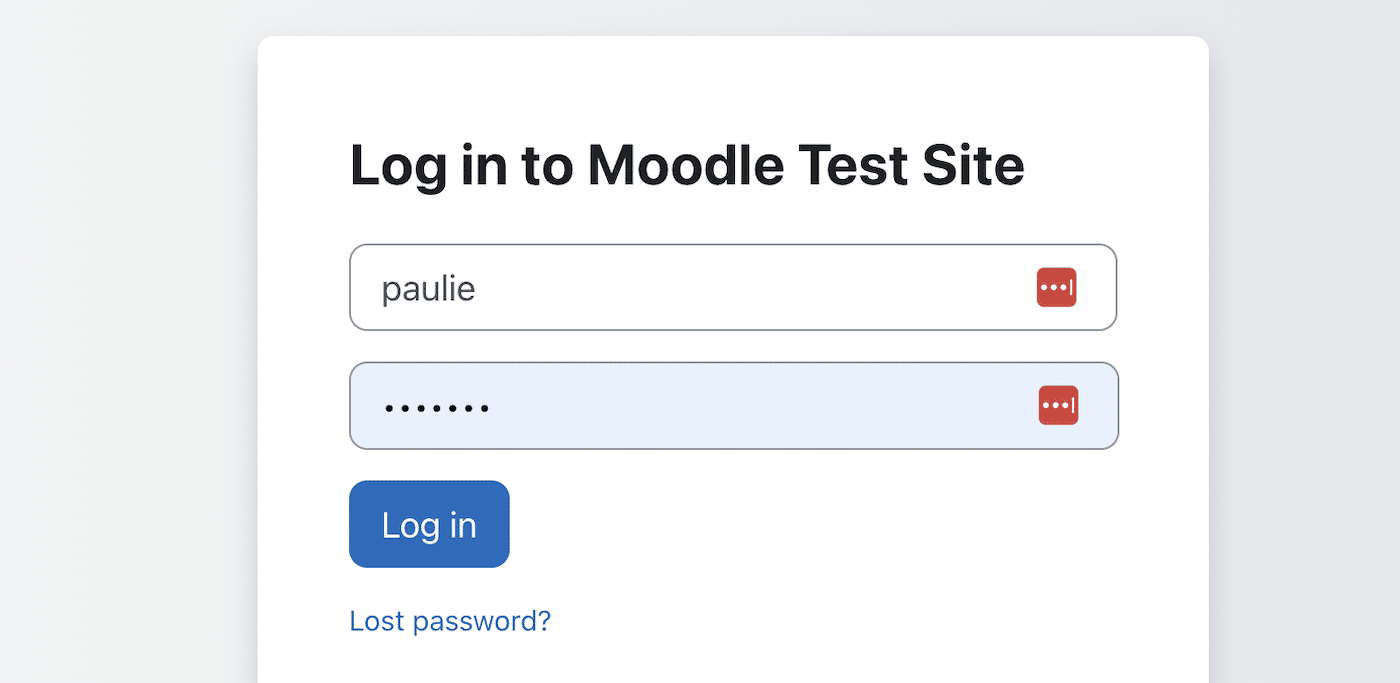
Task: Open password manager autofill for the paulie field
Action: 1056,288
